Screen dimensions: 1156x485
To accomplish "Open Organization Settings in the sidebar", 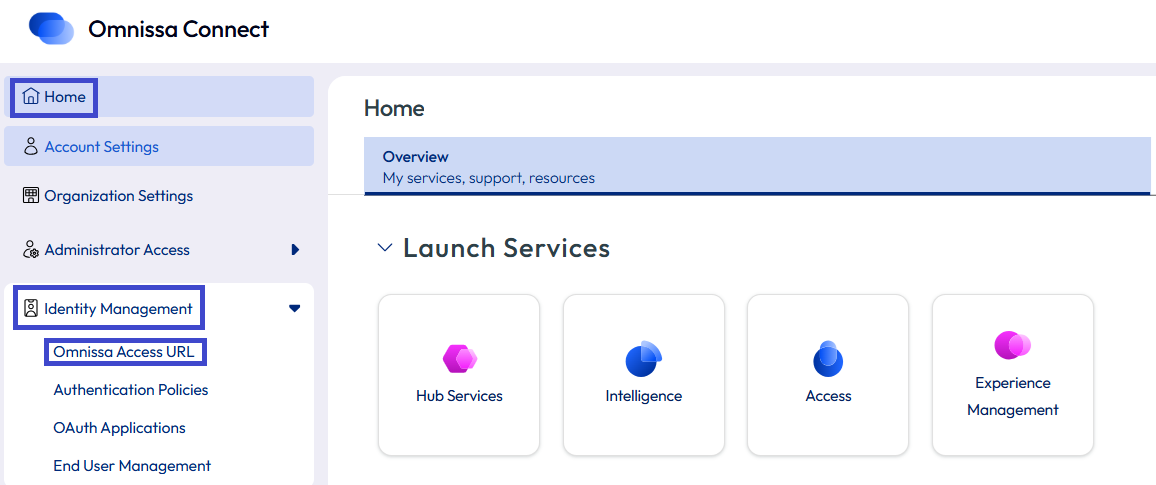I will coord(159,195).
